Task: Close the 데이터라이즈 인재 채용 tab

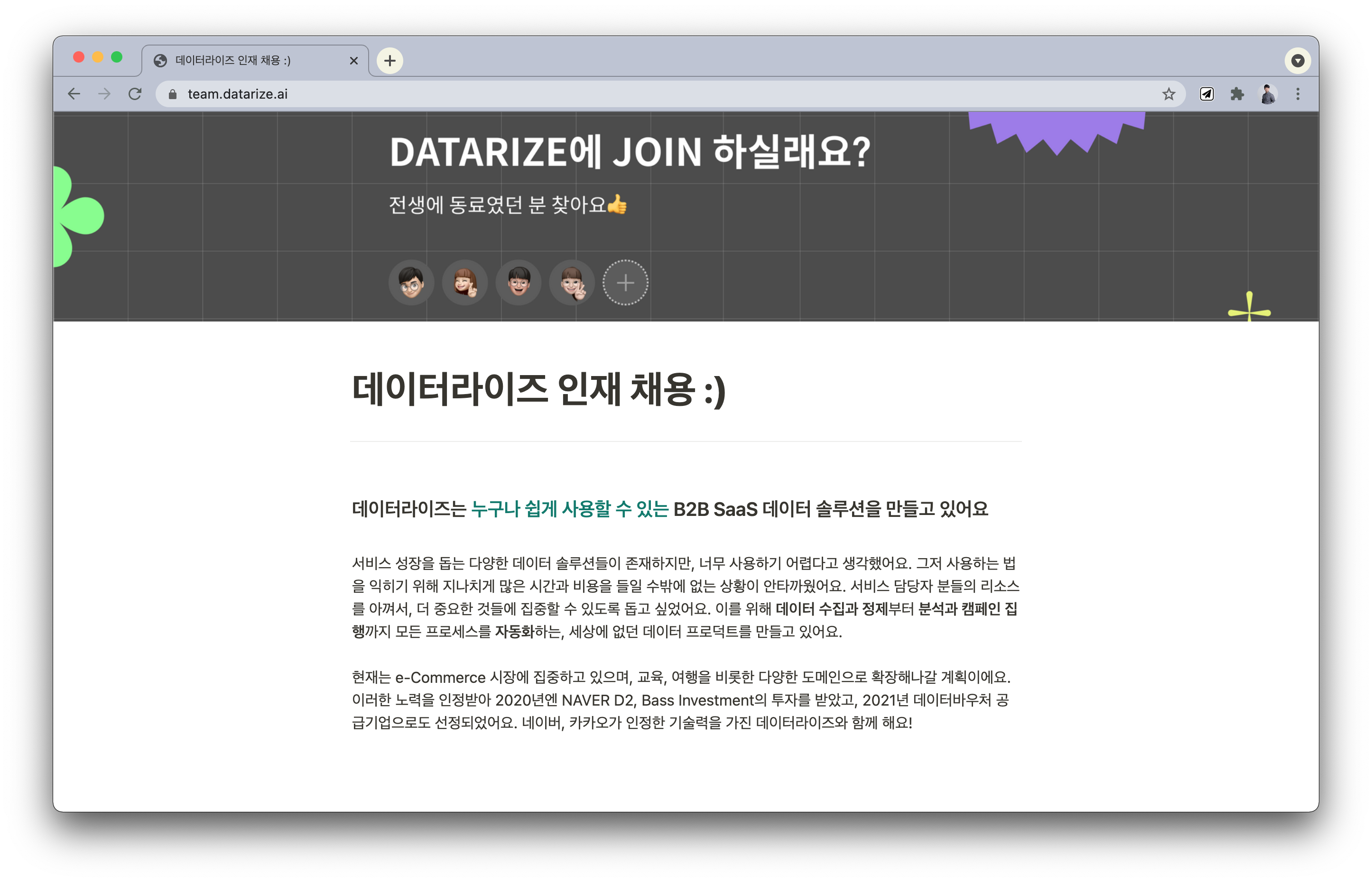Action: pos(354,61)
